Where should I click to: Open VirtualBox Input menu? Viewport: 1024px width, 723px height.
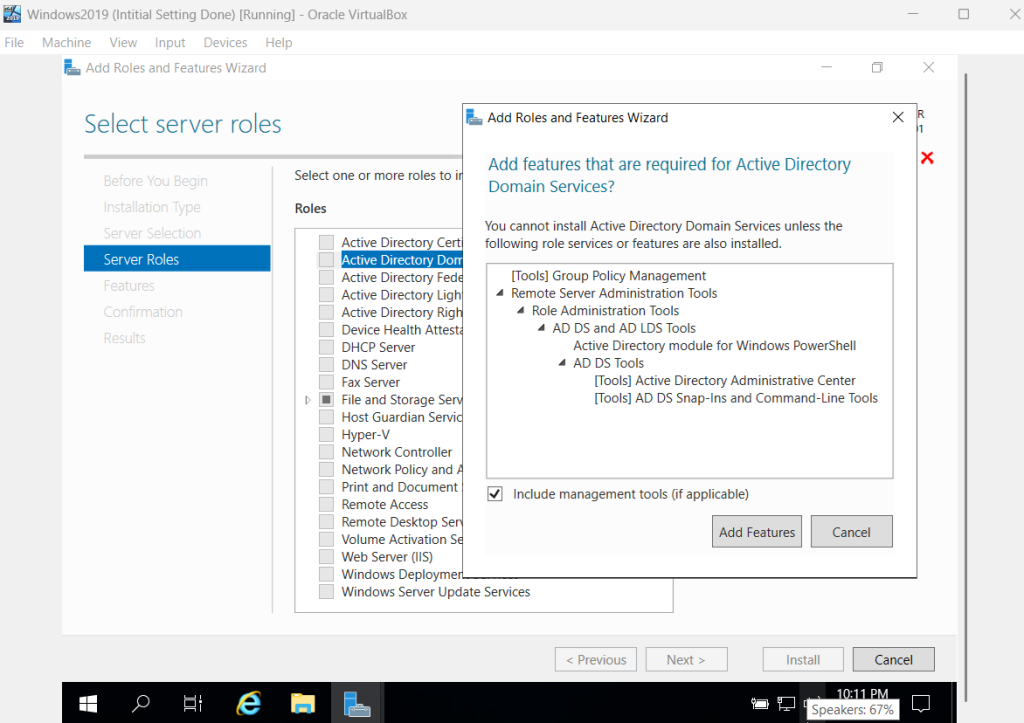coord(170,42)
